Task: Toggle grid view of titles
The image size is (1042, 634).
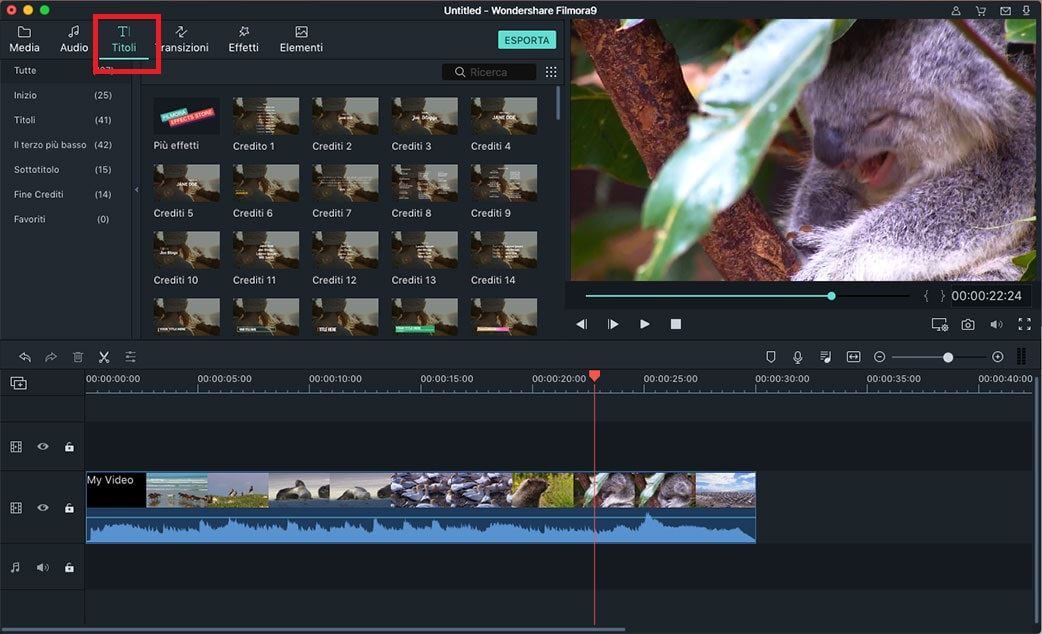Action: pyautogui.click(x=551, y=72)
